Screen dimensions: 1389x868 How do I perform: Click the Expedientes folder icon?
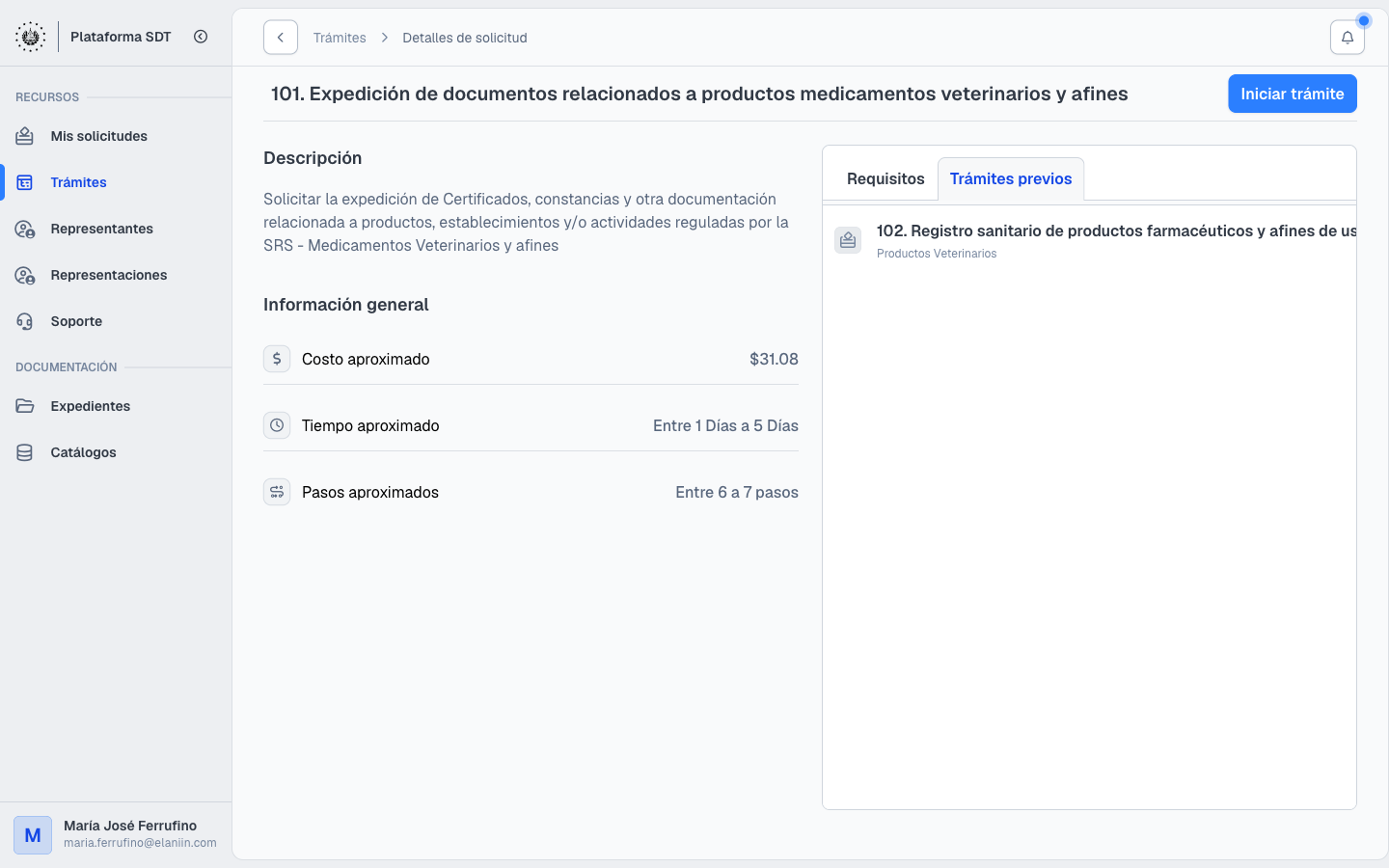(x=25, y=406)
